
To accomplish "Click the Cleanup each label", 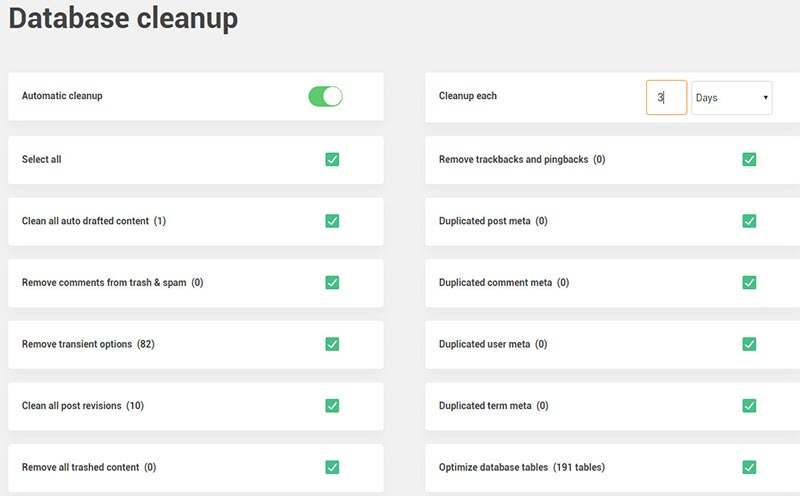I will 468,96.
